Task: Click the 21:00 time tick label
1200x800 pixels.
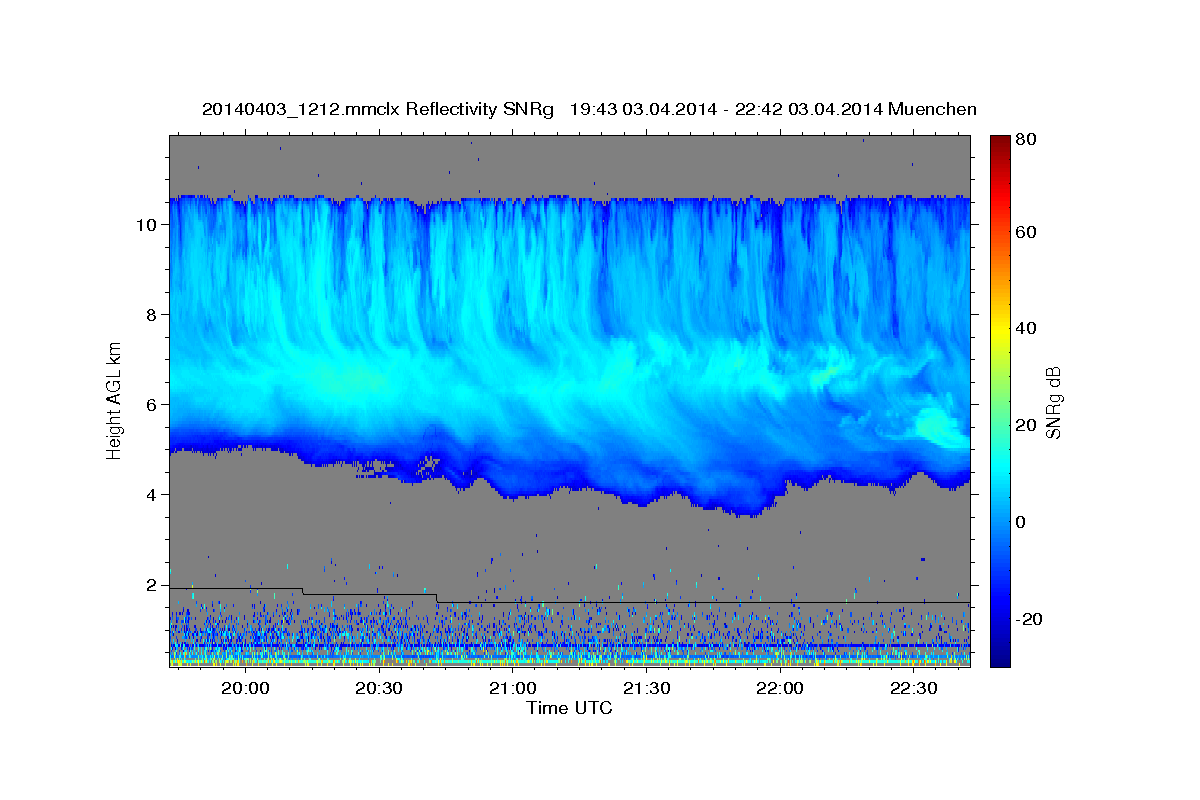Action: (512, 688)
